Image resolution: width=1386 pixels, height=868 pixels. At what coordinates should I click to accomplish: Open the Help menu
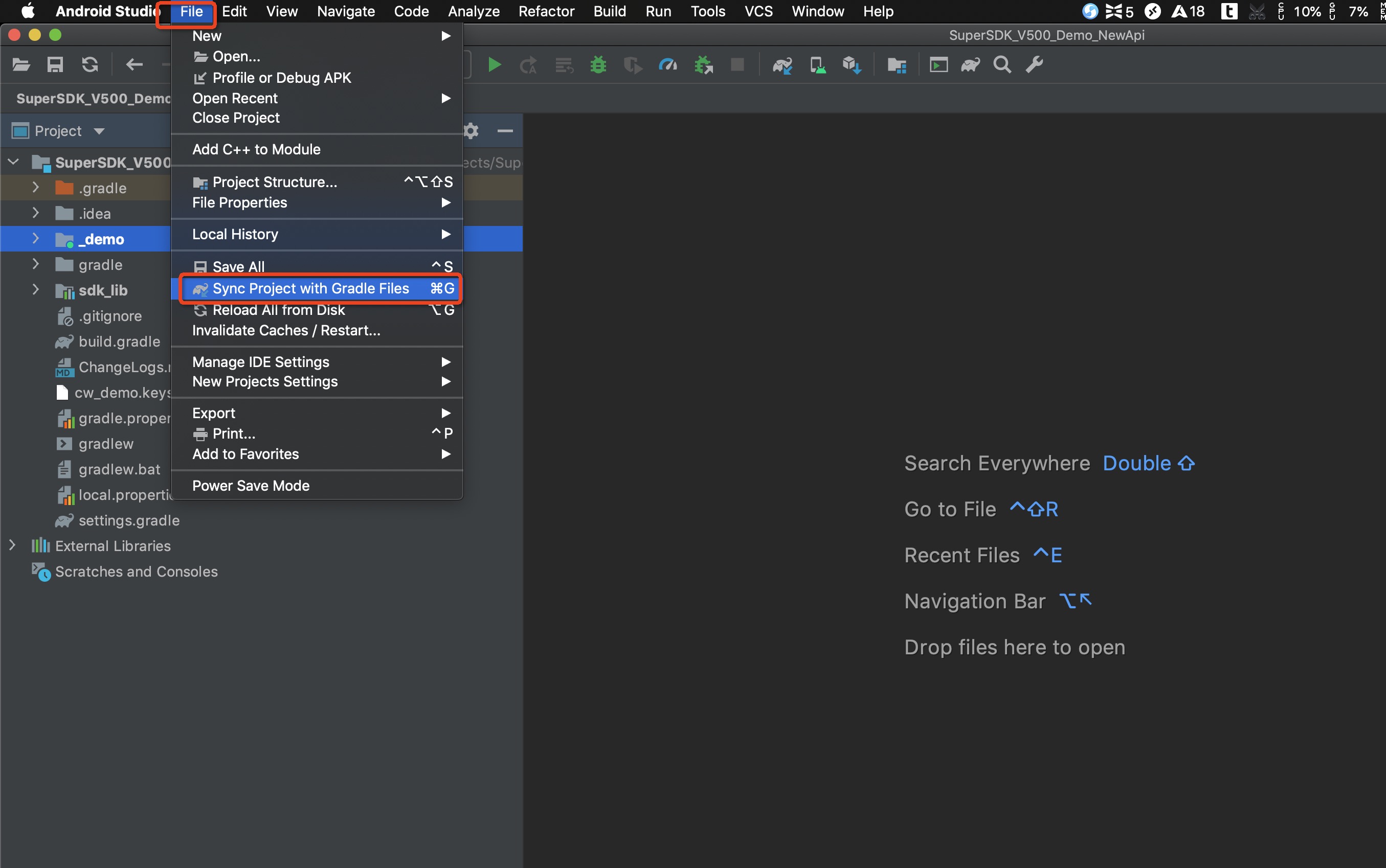(878, 11)
